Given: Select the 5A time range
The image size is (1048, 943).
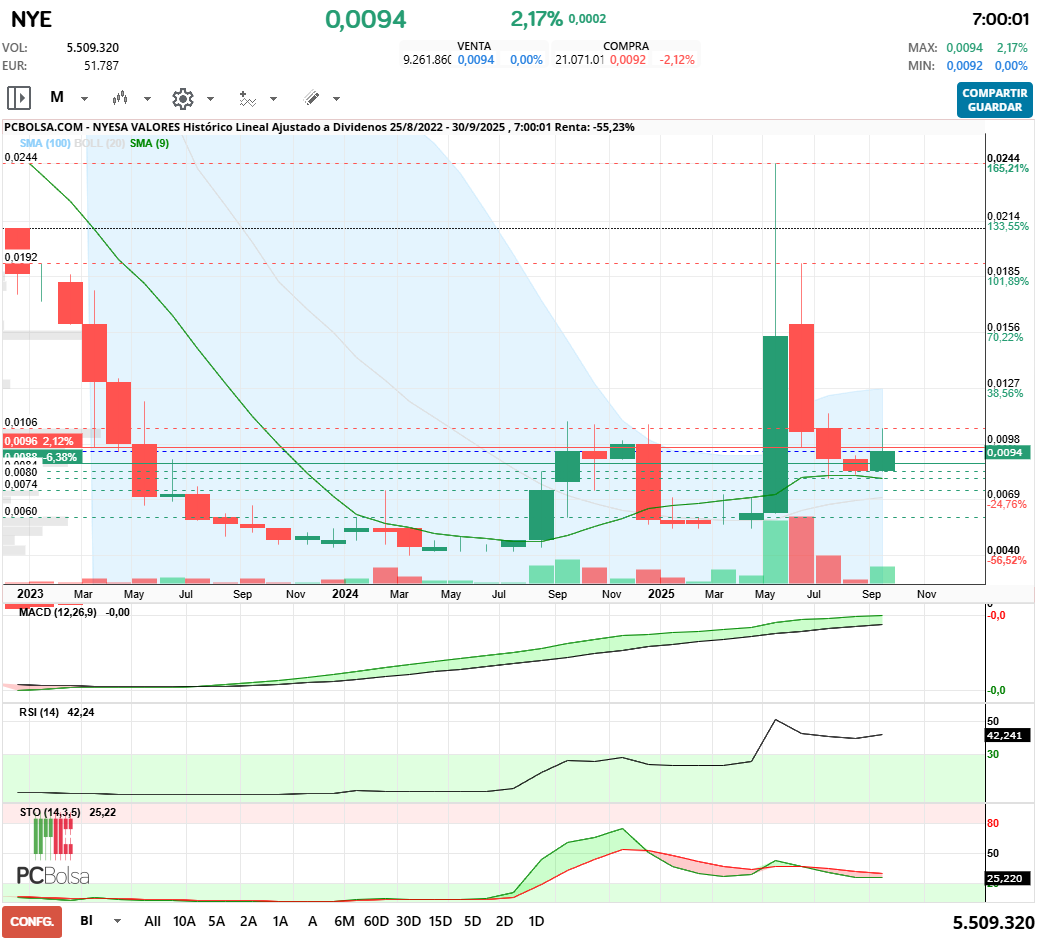Looking at the screenshot, I should (217, 921).
